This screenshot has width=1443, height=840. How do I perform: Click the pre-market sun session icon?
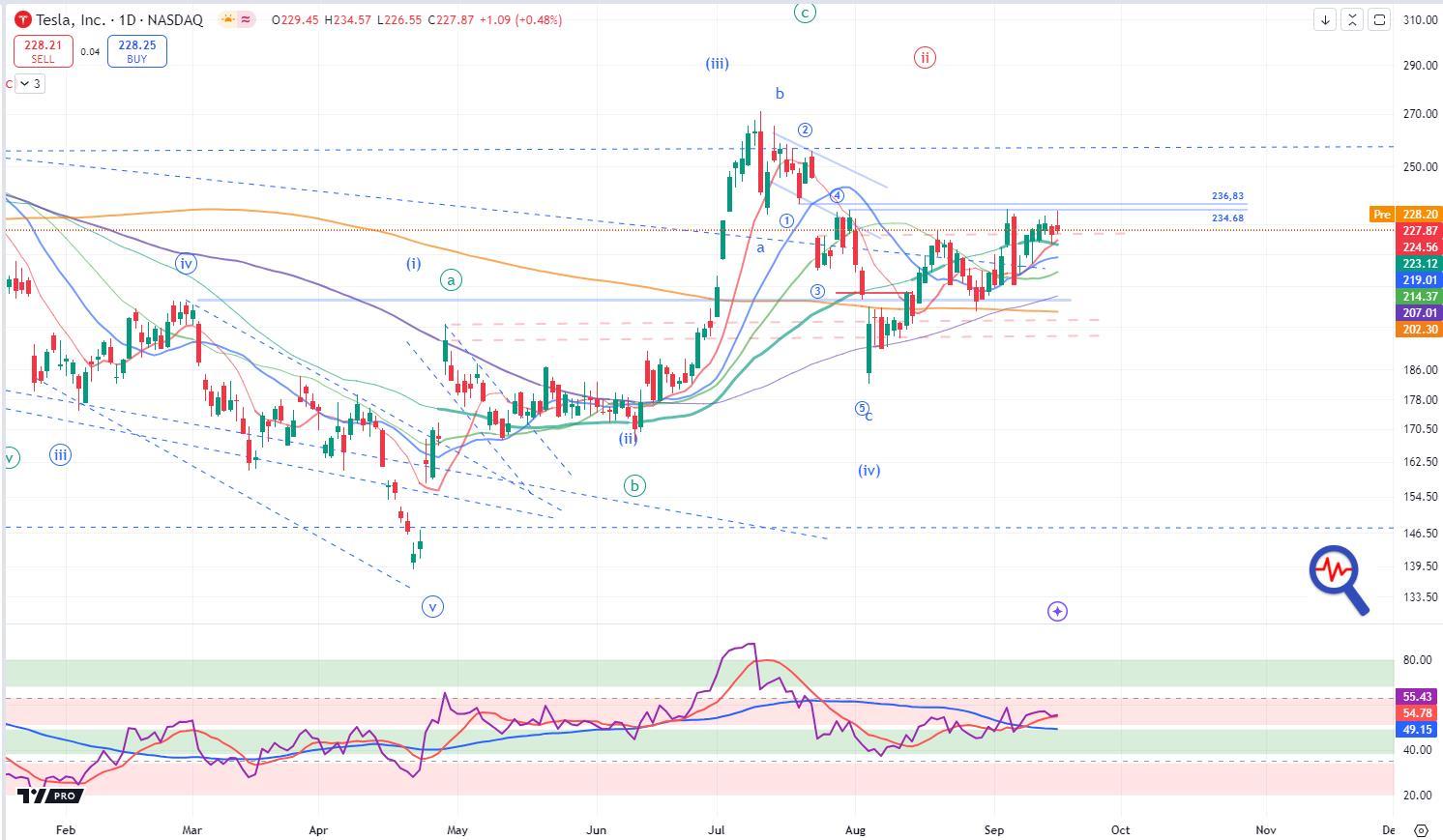227,19
